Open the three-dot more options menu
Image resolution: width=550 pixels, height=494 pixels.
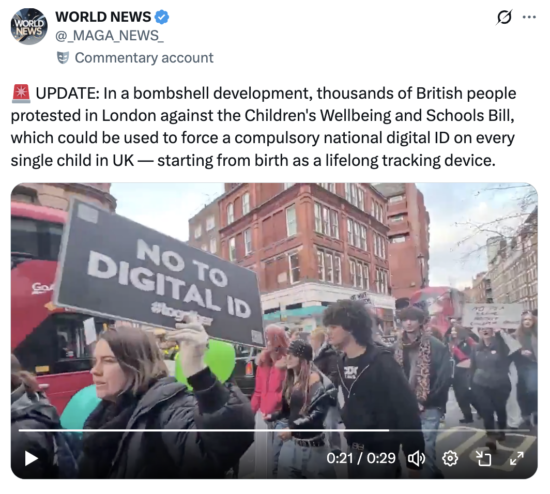[529, 17]
